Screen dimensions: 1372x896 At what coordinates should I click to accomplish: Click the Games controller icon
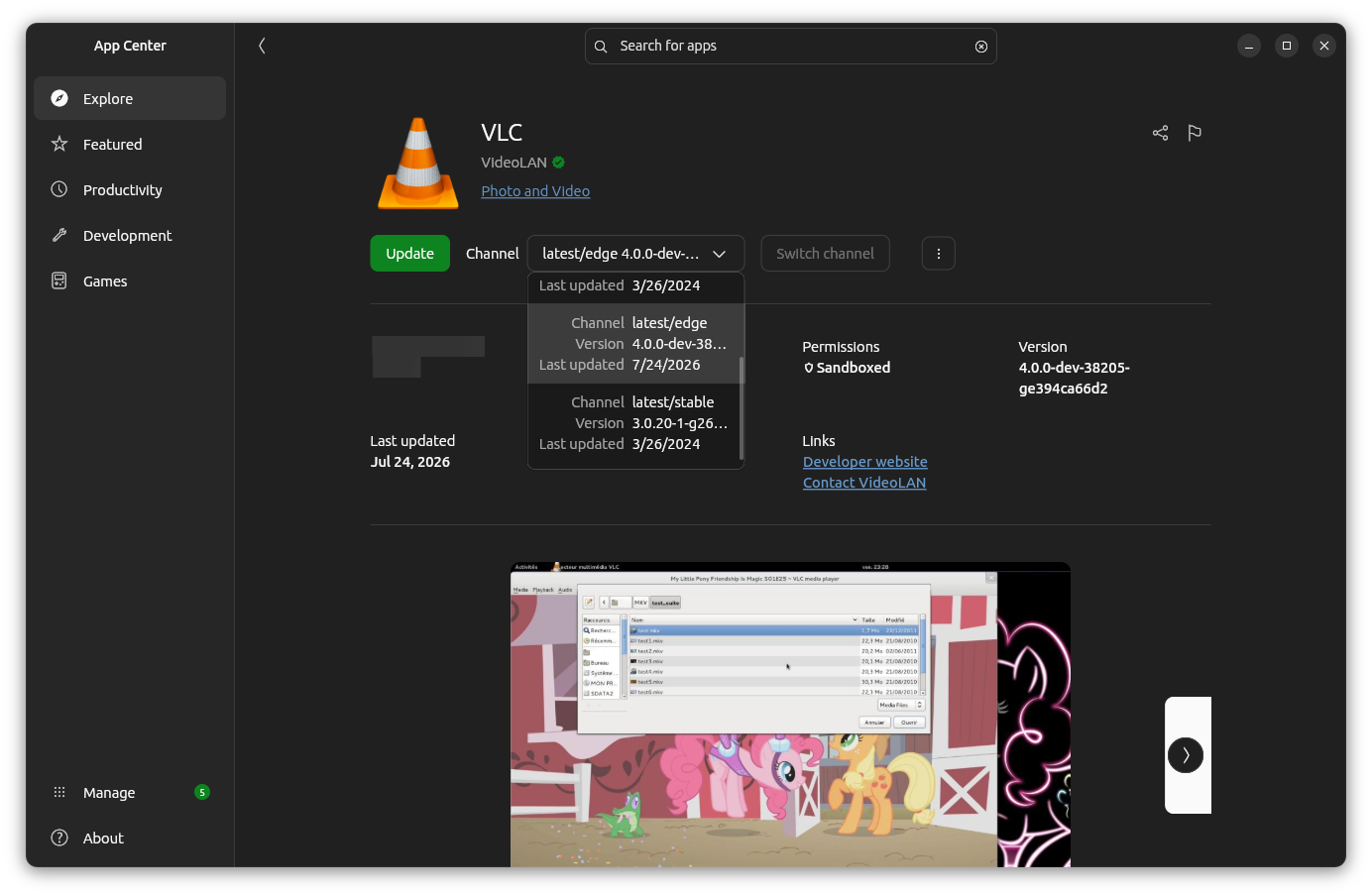59,280
